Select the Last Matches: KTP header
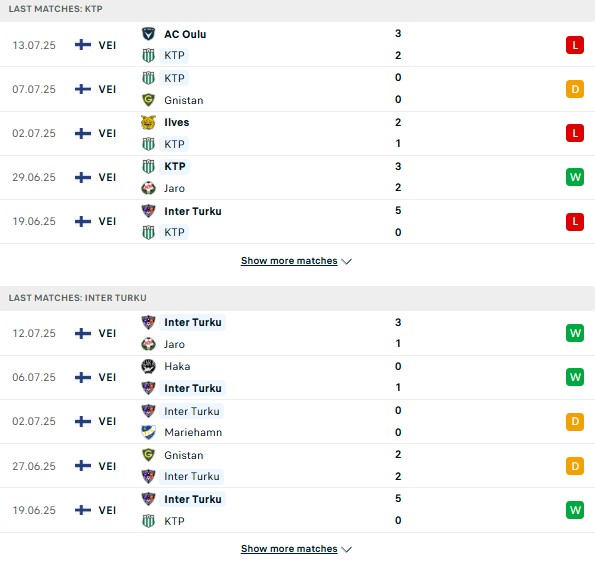 [55, 9]
